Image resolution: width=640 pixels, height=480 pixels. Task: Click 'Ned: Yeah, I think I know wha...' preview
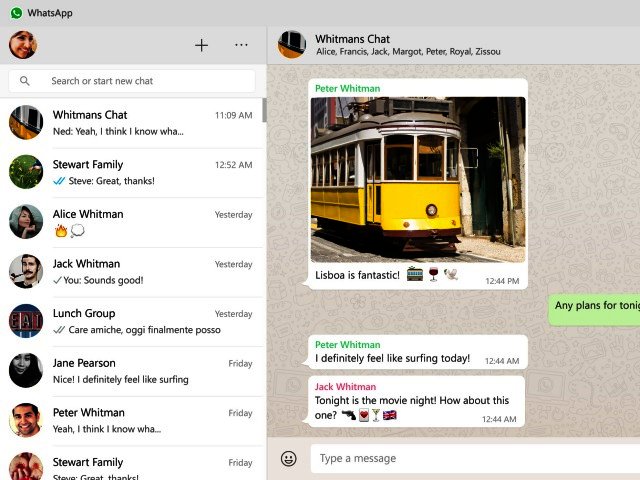[x=118, y=131]
